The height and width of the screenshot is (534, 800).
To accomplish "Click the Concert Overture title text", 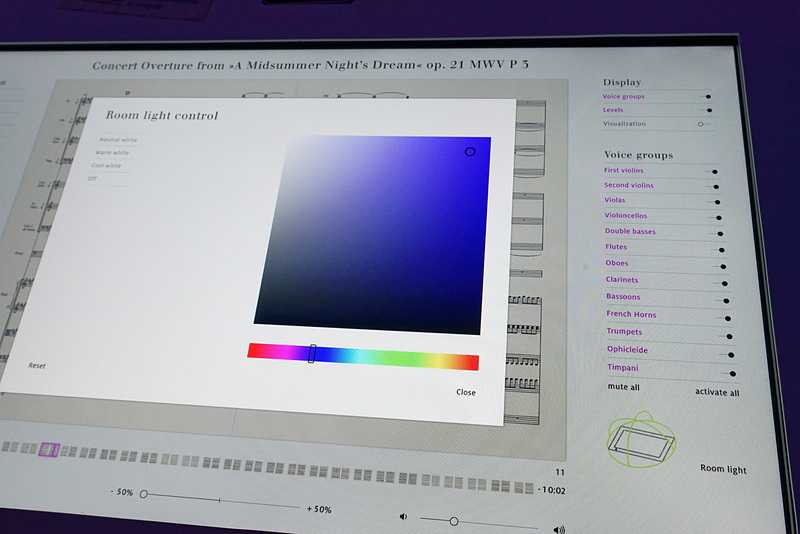I will coord(310,65).
